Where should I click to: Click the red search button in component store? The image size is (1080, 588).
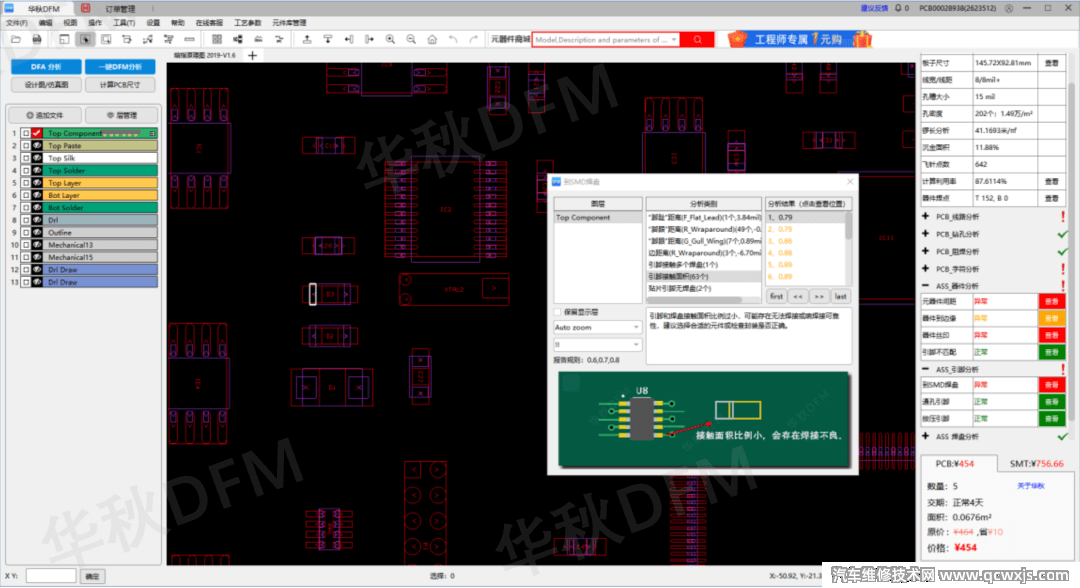[x=697, y=40]
